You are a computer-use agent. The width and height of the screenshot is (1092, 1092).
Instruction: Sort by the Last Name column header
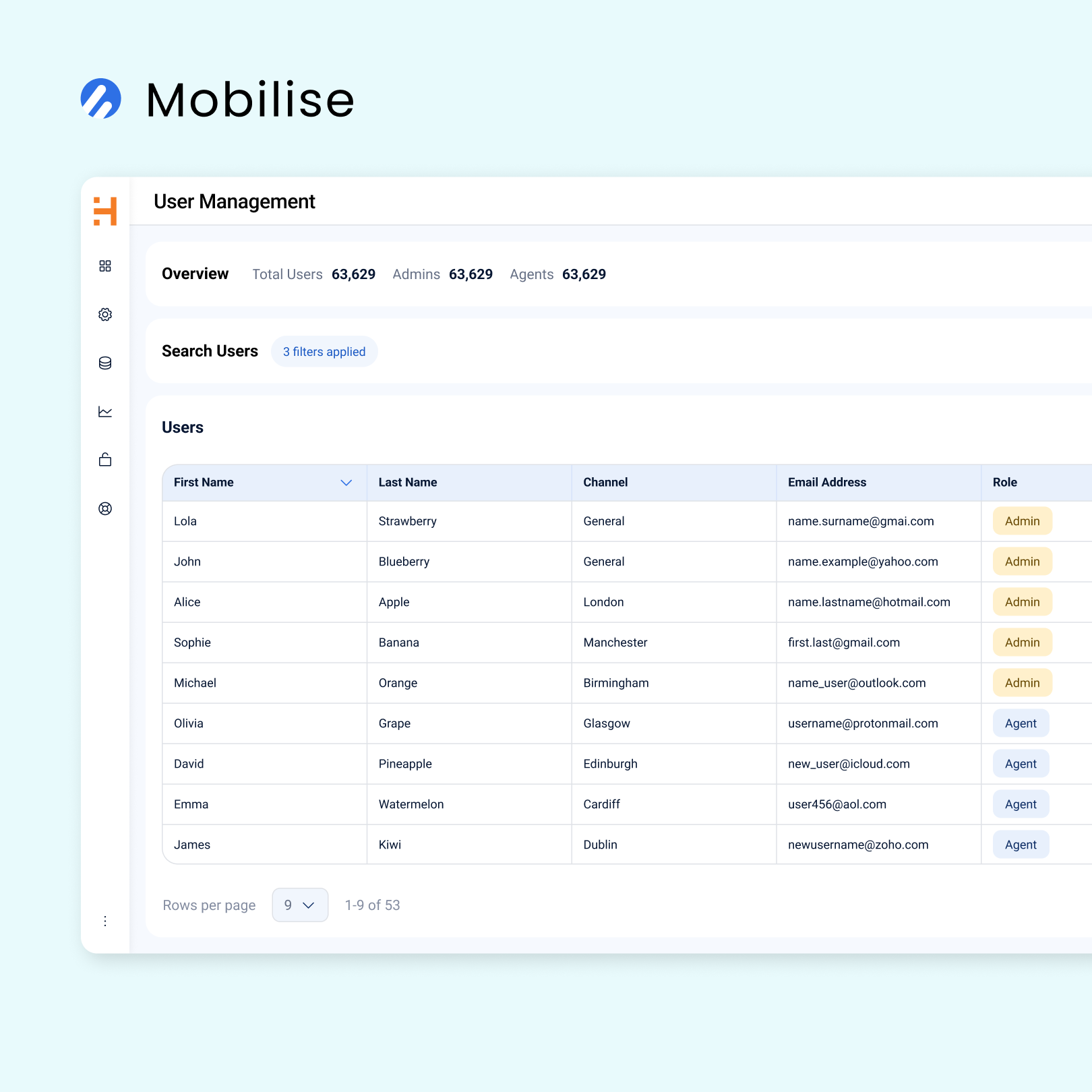click(408, 483)
